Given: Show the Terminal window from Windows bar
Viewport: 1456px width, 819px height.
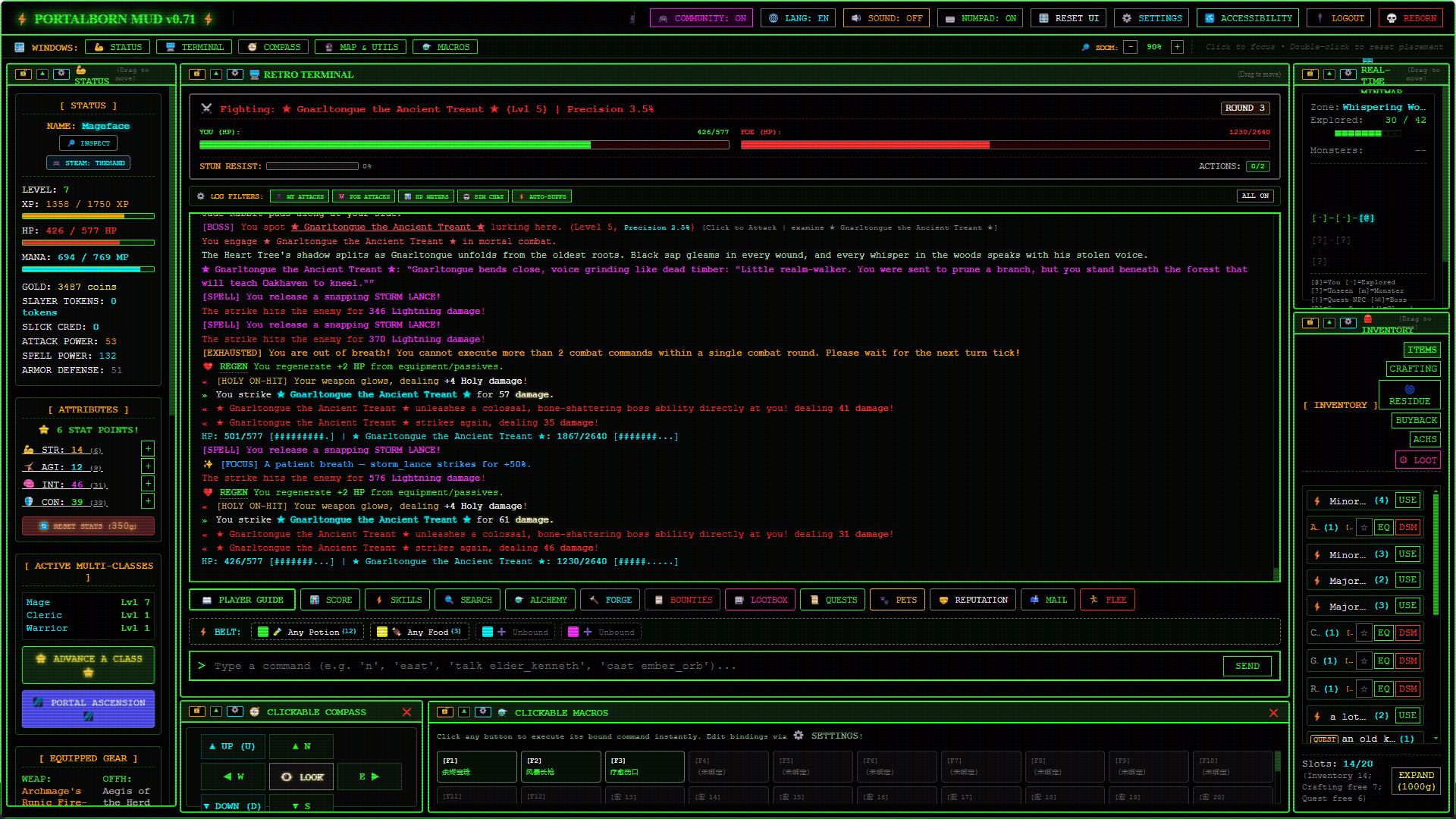Looking at the screenshot, I should (x=194, y=47).
